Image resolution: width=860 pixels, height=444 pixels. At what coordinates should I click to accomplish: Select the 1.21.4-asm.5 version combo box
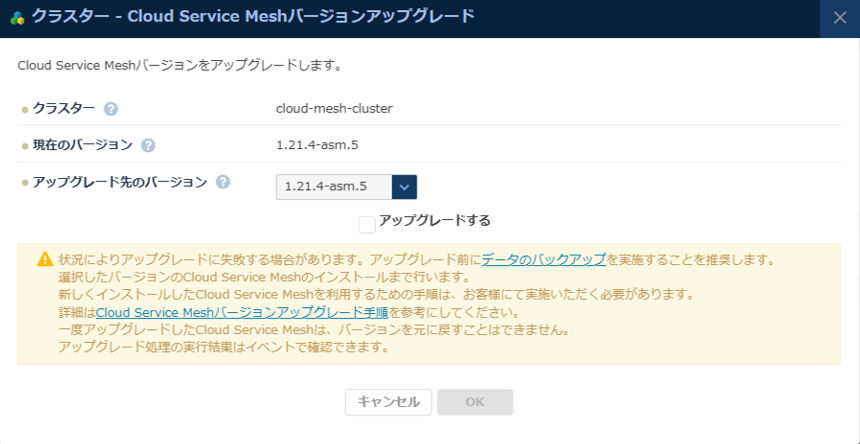346,187
